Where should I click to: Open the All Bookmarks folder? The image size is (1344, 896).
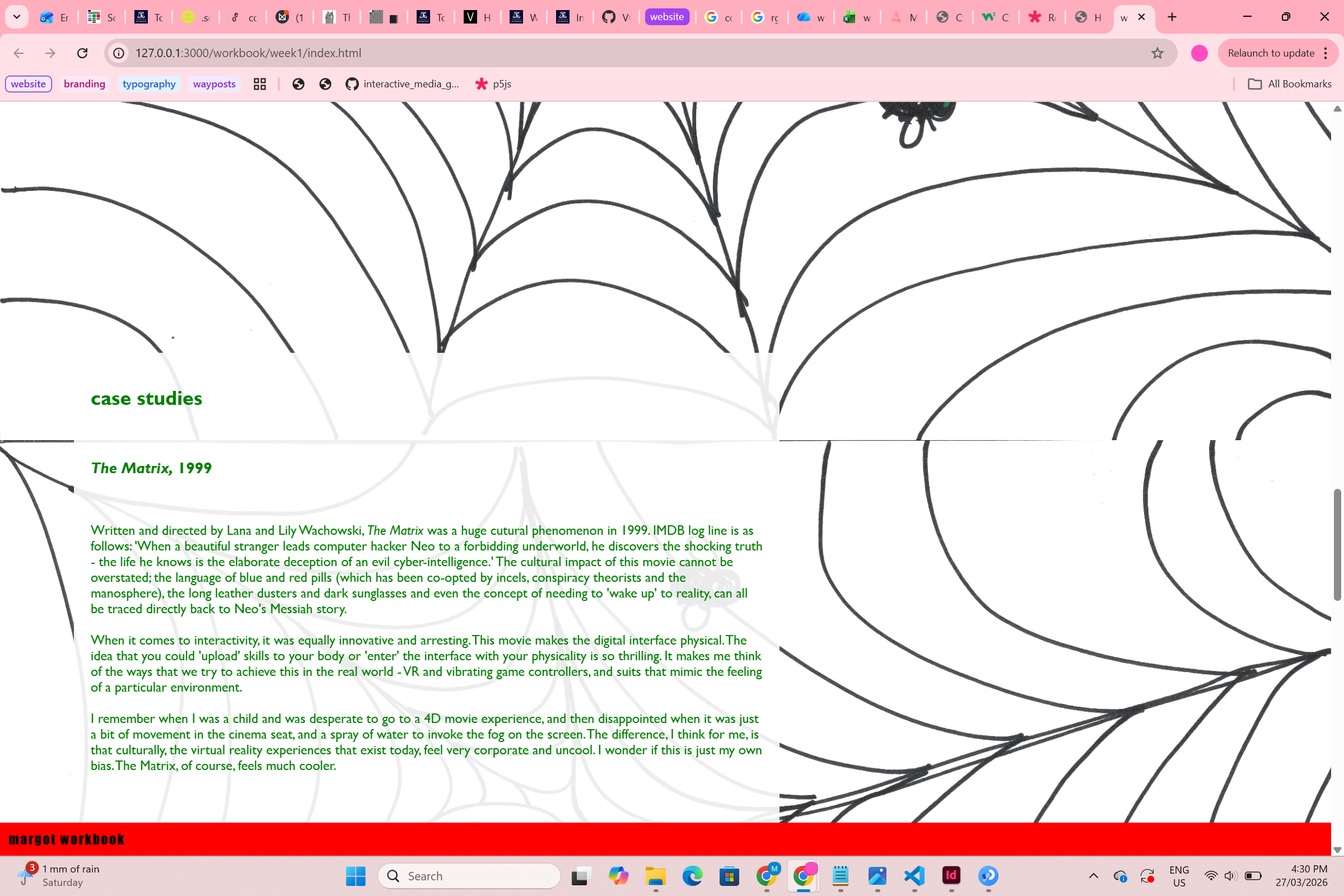tap(1290, 84)
